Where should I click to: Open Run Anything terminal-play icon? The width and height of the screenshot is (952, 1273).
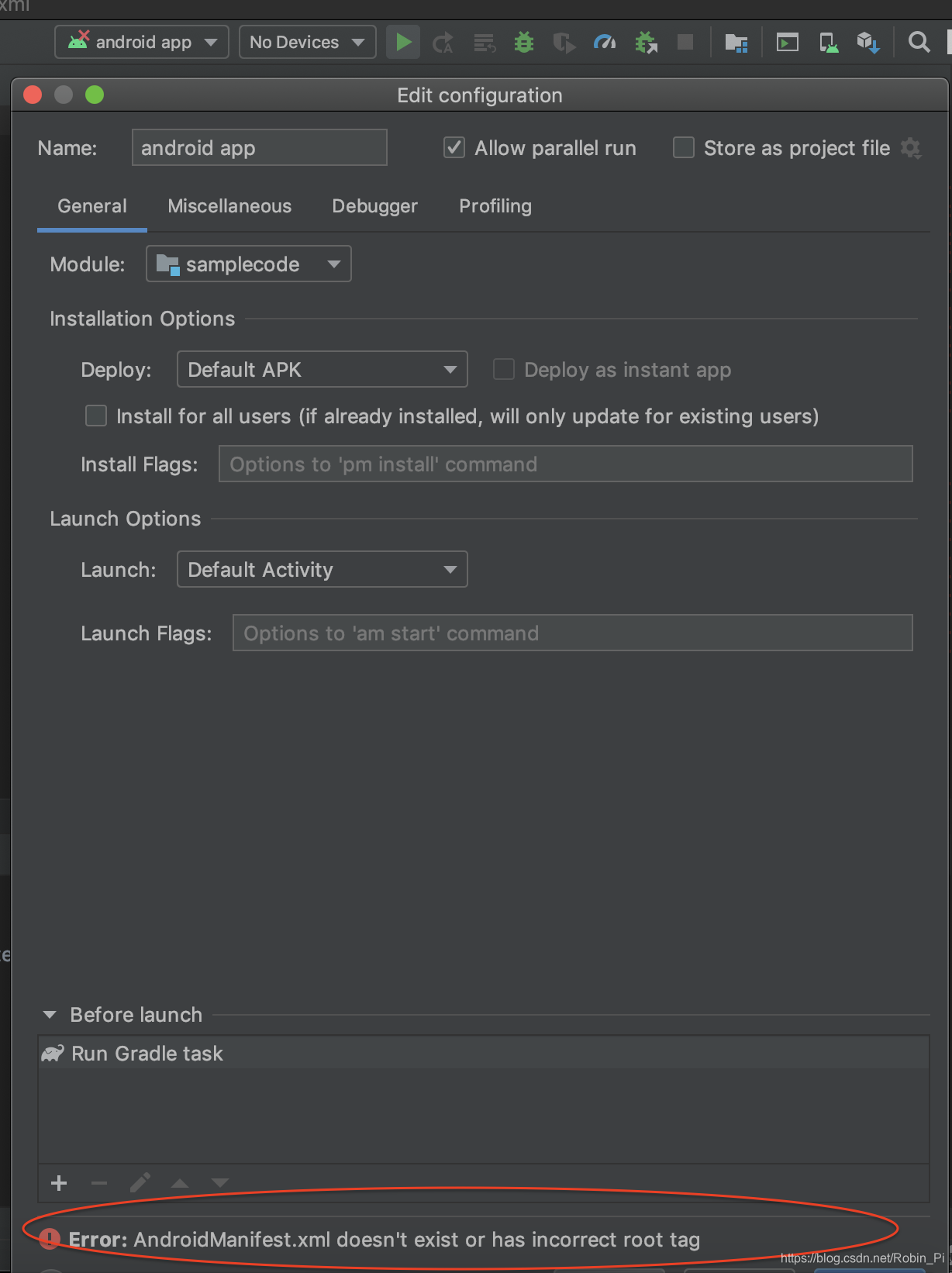coord(788,42)
